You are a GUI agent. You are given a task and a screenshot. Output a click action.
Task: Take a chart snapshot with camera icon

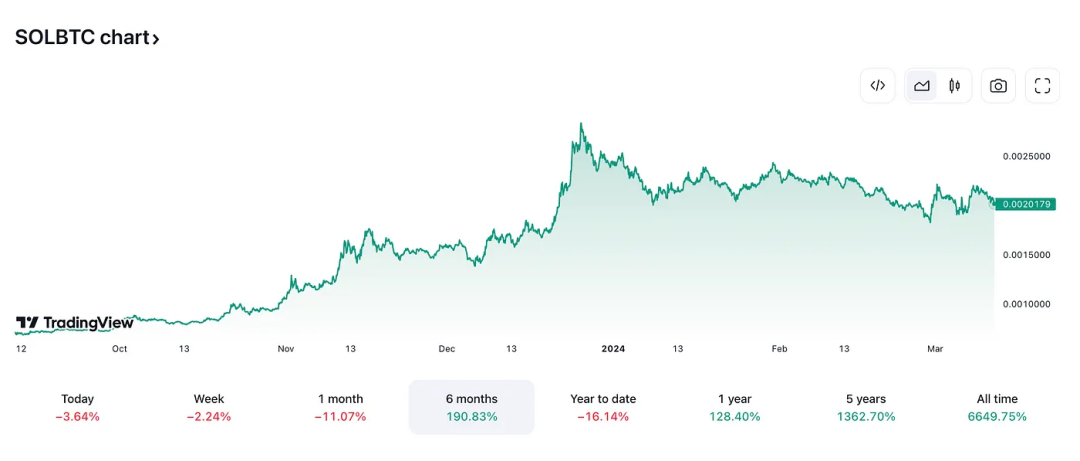998,86
